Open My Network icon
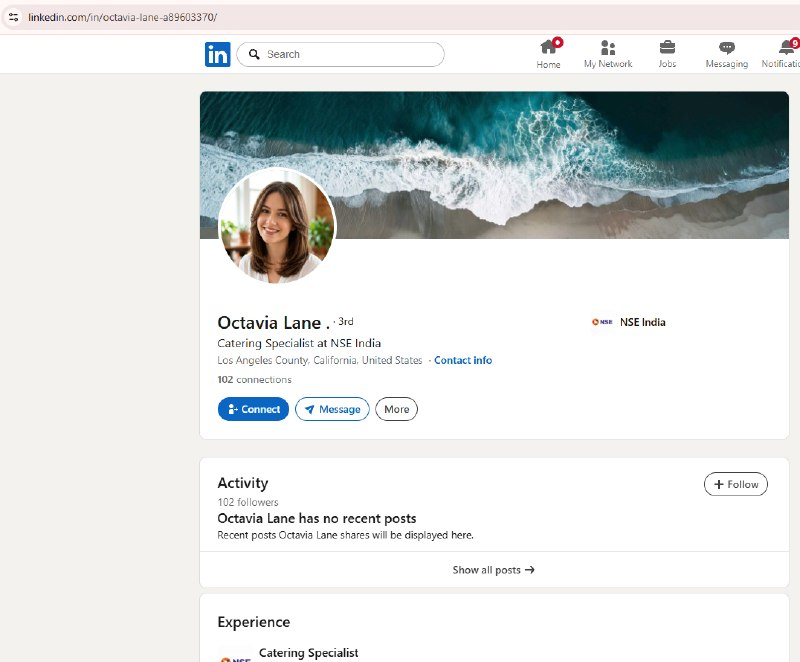Screen dimensions: 800x662 click(x=608, y=47)
